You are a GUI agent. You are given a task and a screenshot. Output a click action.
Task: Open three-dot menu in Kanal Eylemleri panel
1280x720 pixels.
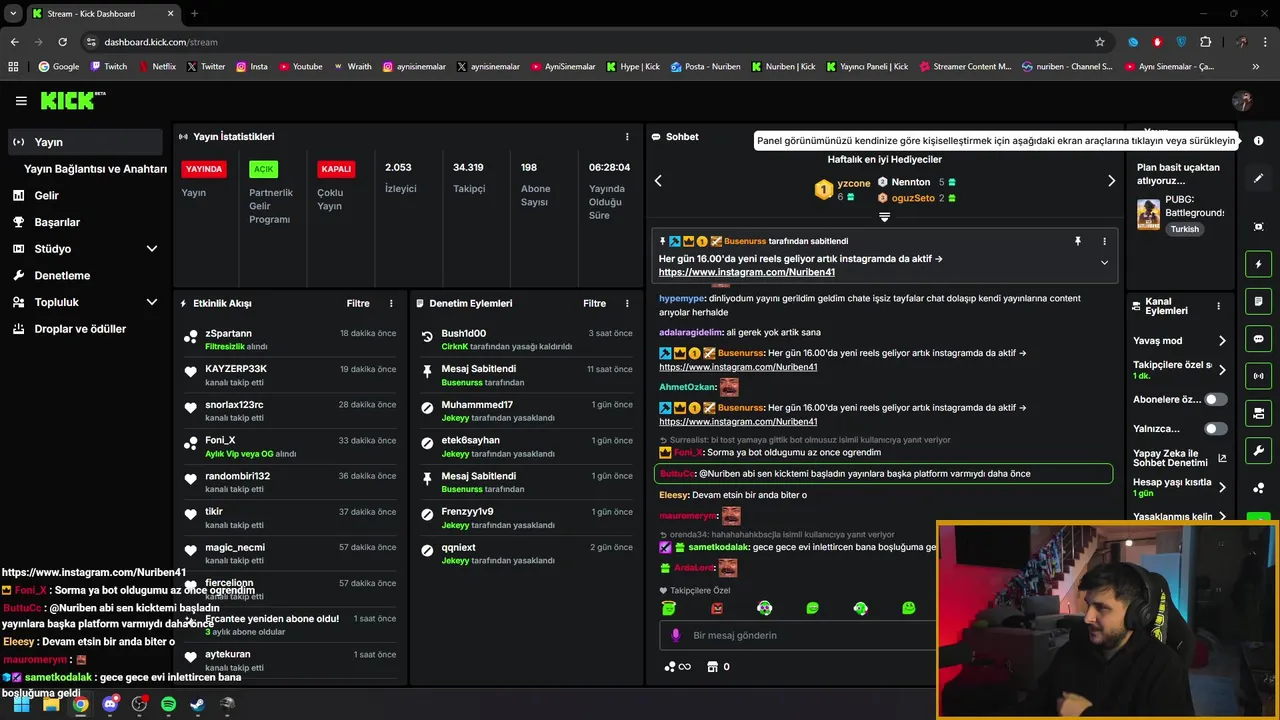click(x=1218, y=307)
